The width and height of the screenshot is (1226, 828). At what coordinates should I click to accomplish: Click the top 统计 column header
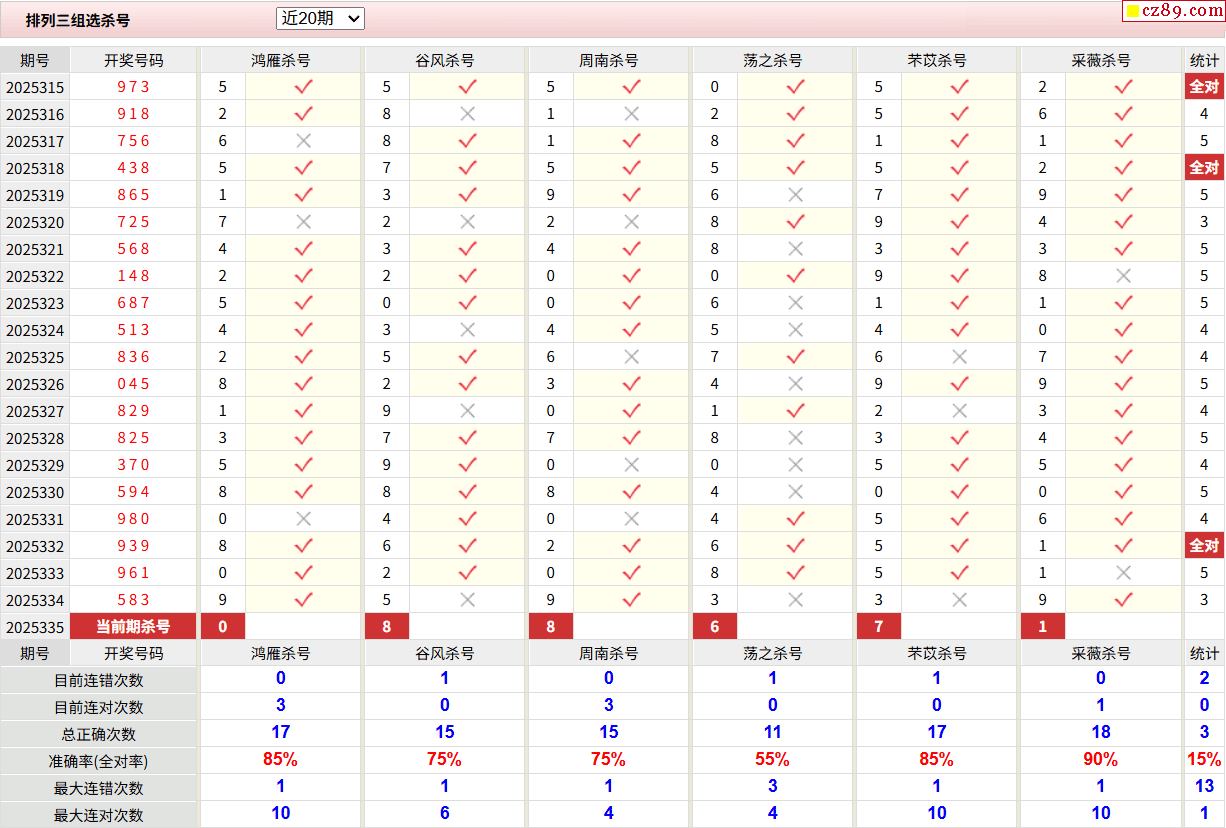tap(1204, 60)
